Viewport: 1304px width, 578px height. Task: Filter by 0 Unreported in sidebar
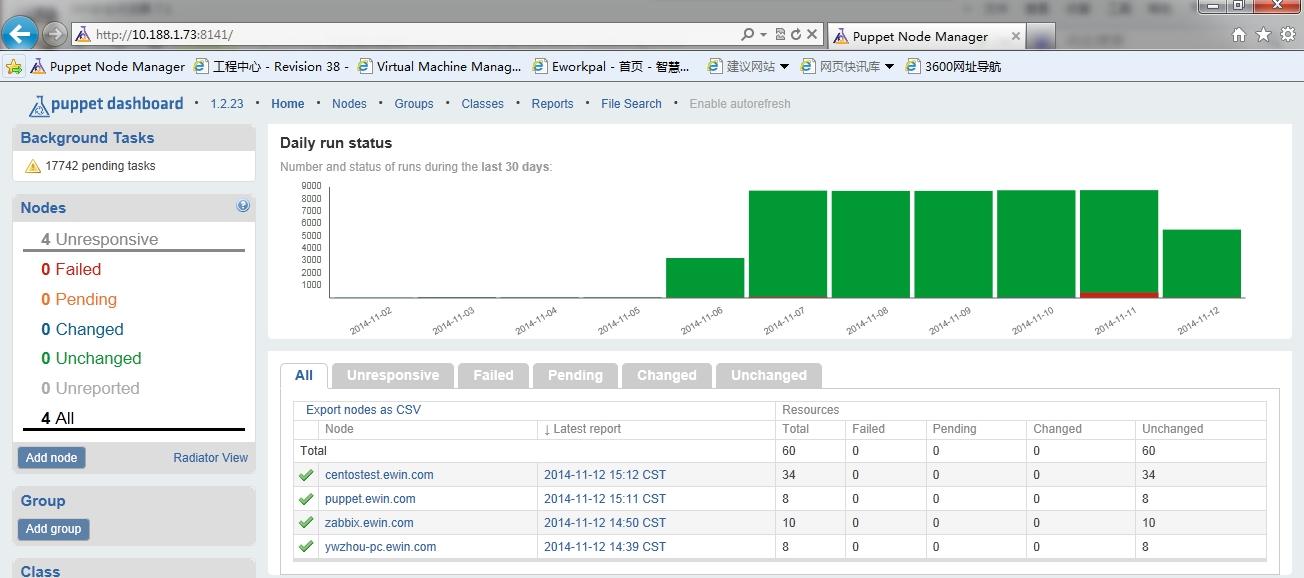click(90, 389)
